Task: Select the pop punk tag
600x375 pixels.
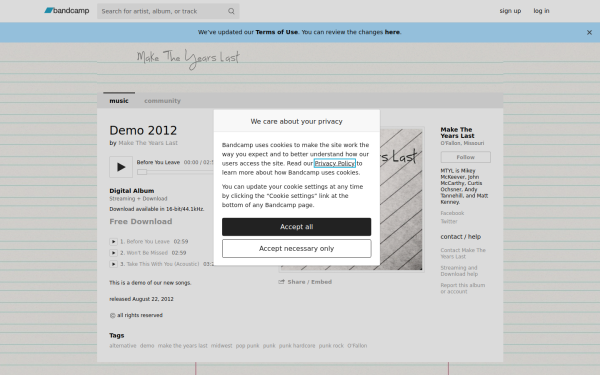Action: pyautogui.click(x=247, y=346)
